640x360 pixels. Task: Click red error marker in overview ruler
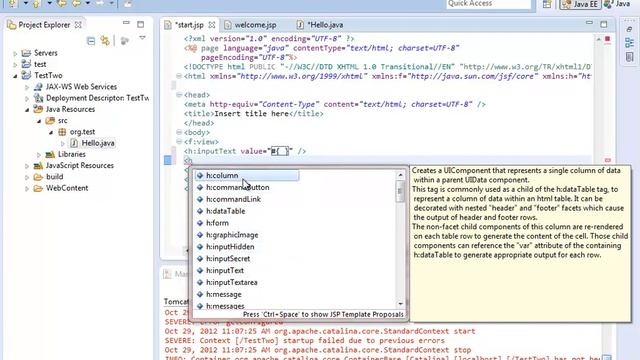click(x=607, y=160)
